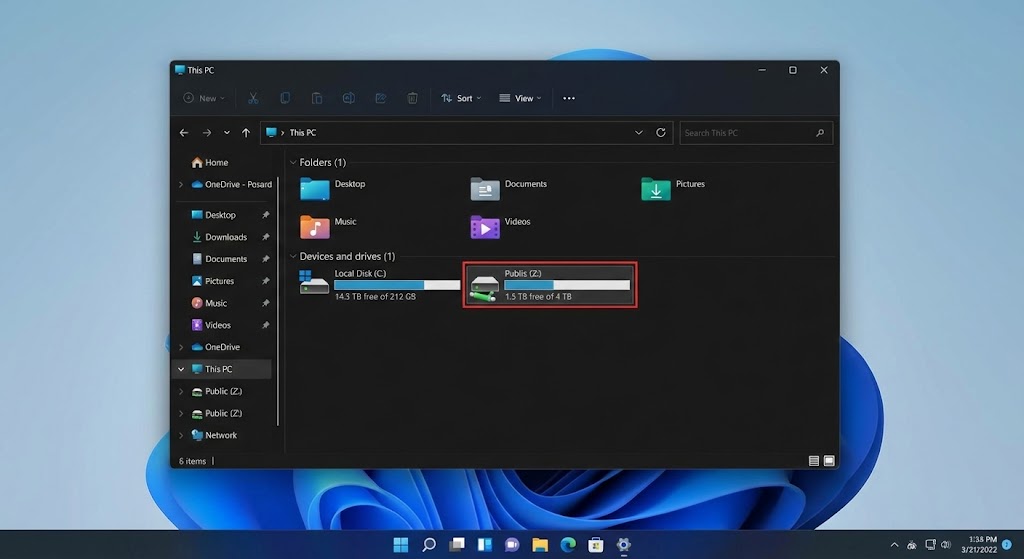This screenshot has width=1024, height=559.
Task: Go to Home in the sidebar
Action: coord(216,162)
